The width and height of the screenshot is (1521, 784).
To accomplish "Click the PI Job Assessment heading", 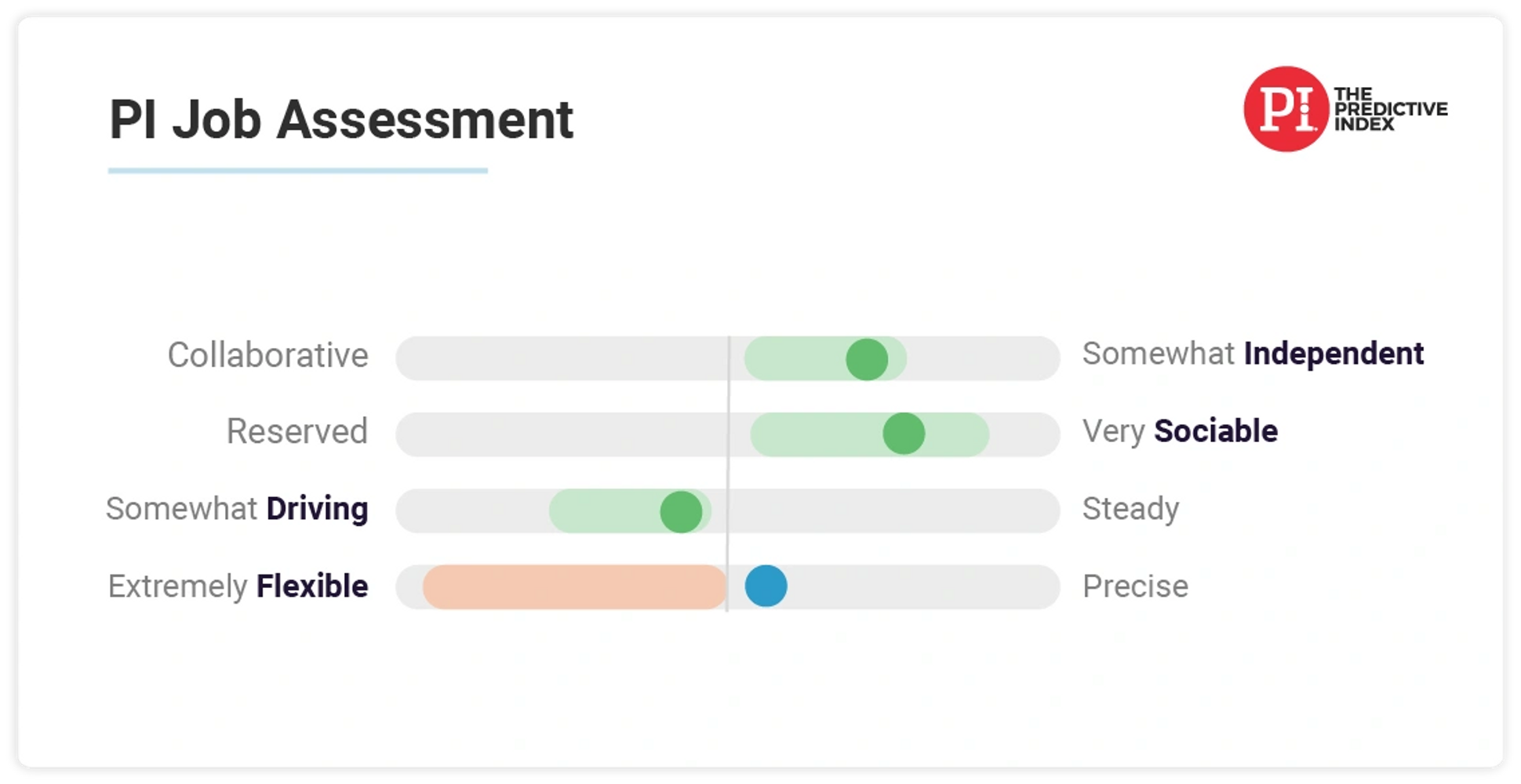I will (341, 120).
